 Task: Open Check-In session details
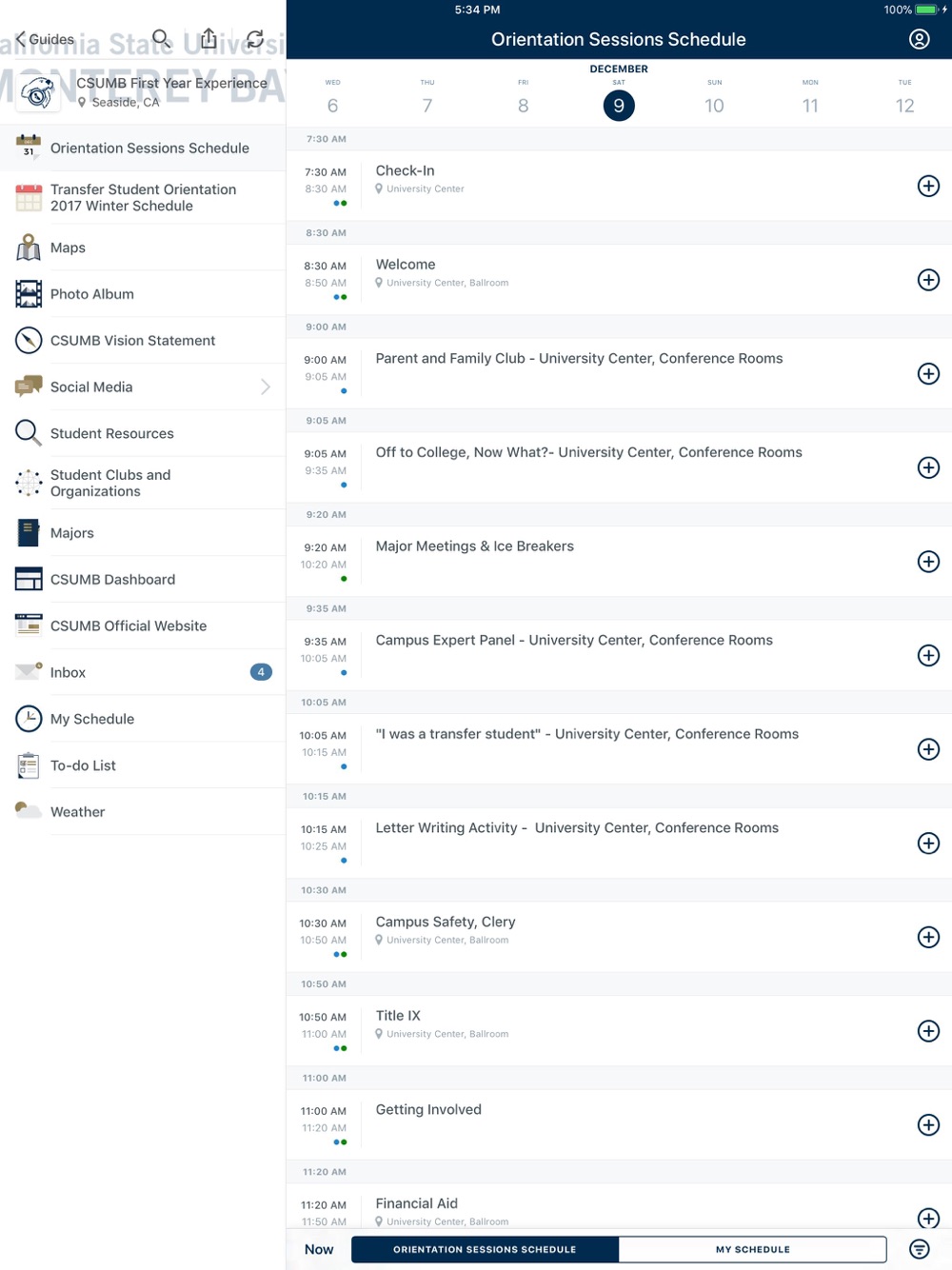(x=619, y=186)
